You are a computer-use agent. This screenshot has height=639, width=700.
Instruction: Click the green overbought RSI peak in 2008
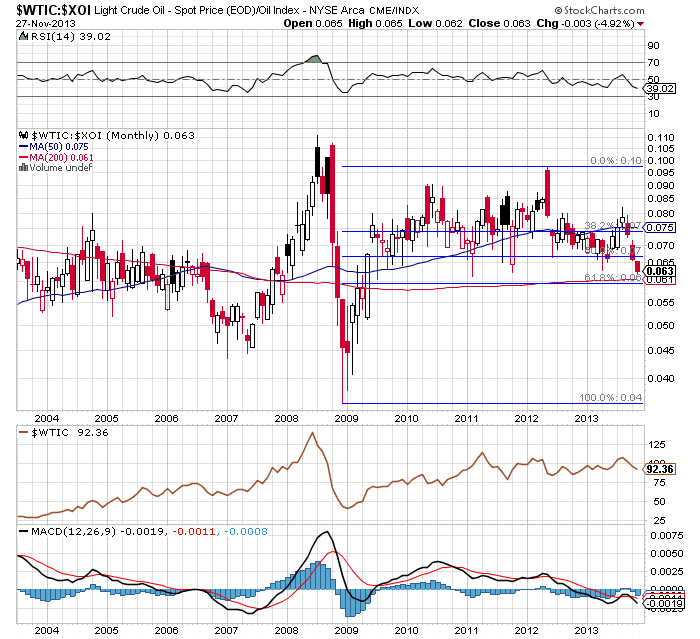click(315, 59)
